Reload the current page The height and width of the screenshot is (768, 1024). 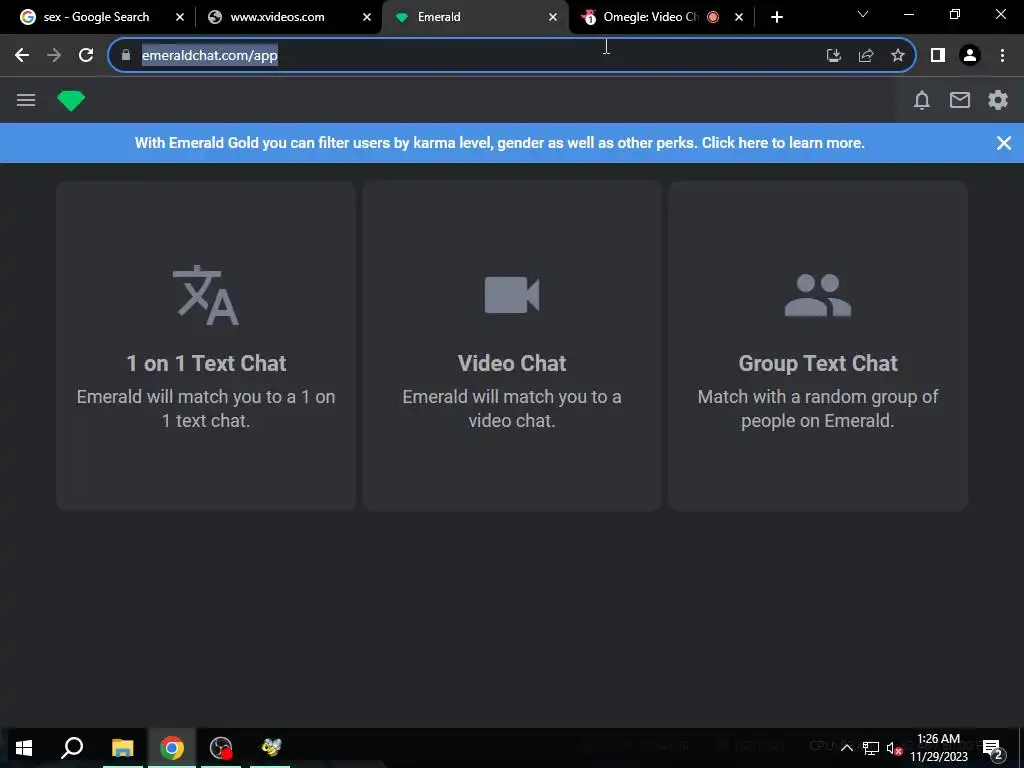coord(86,55)
